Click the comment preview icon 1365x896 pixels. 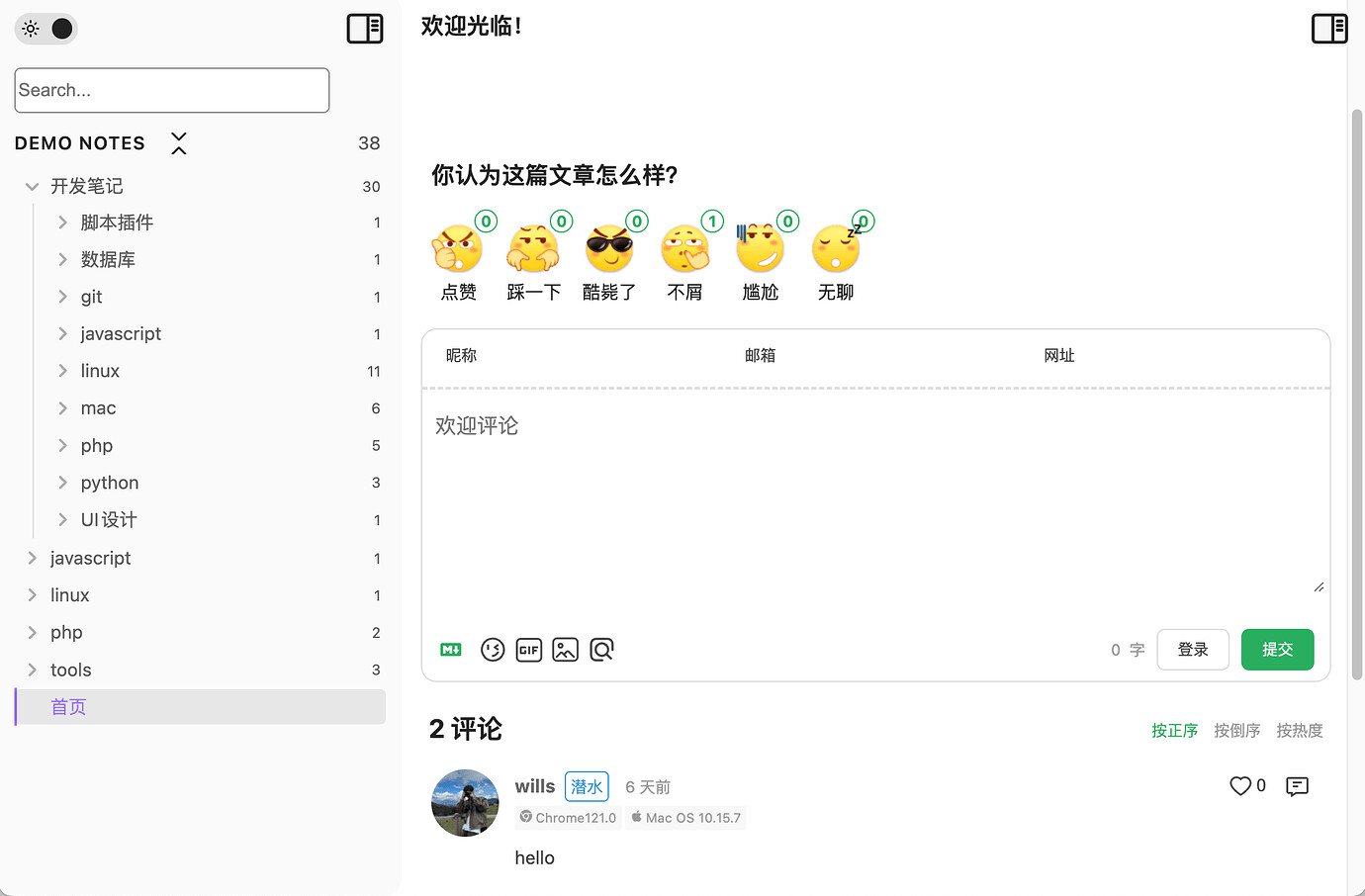601,650
